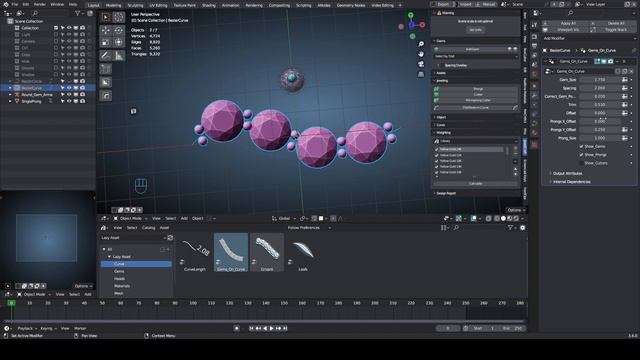Jump to the last frame
The image size is (640, 360).
(x=285, y=328)
